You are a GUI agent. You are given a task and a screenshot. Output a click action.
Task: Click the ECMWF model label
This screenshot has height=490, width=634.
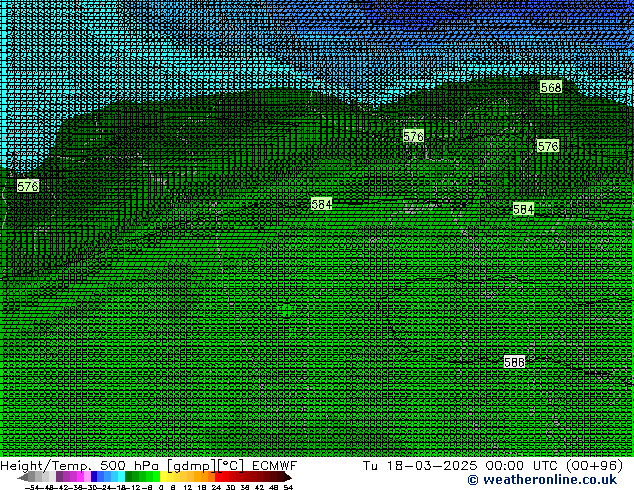tap(273, 466)
